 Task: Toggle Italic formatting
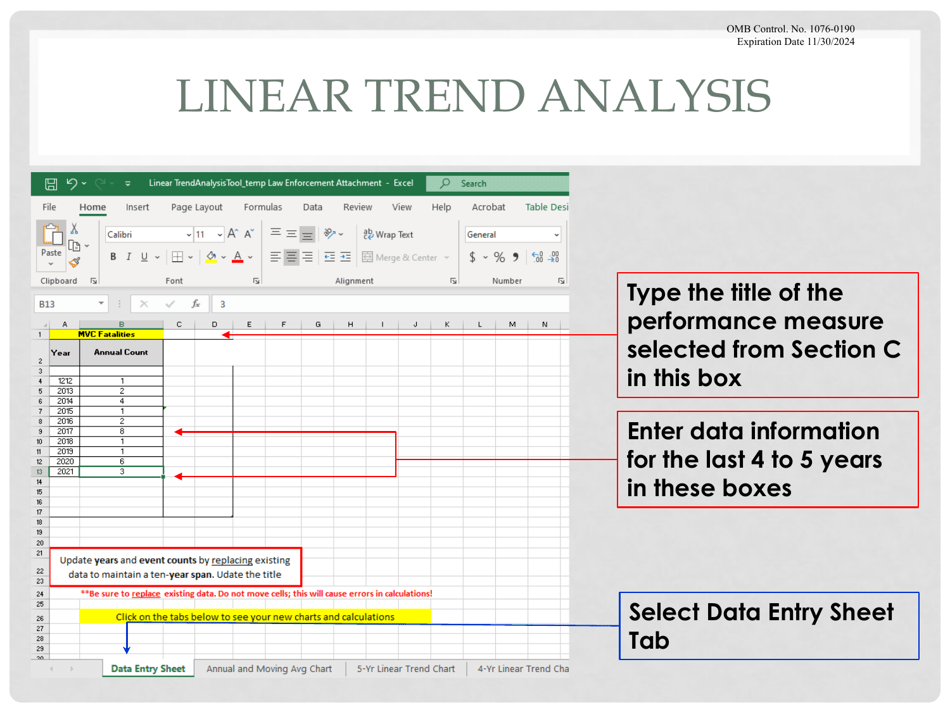(x=129, y=258)
